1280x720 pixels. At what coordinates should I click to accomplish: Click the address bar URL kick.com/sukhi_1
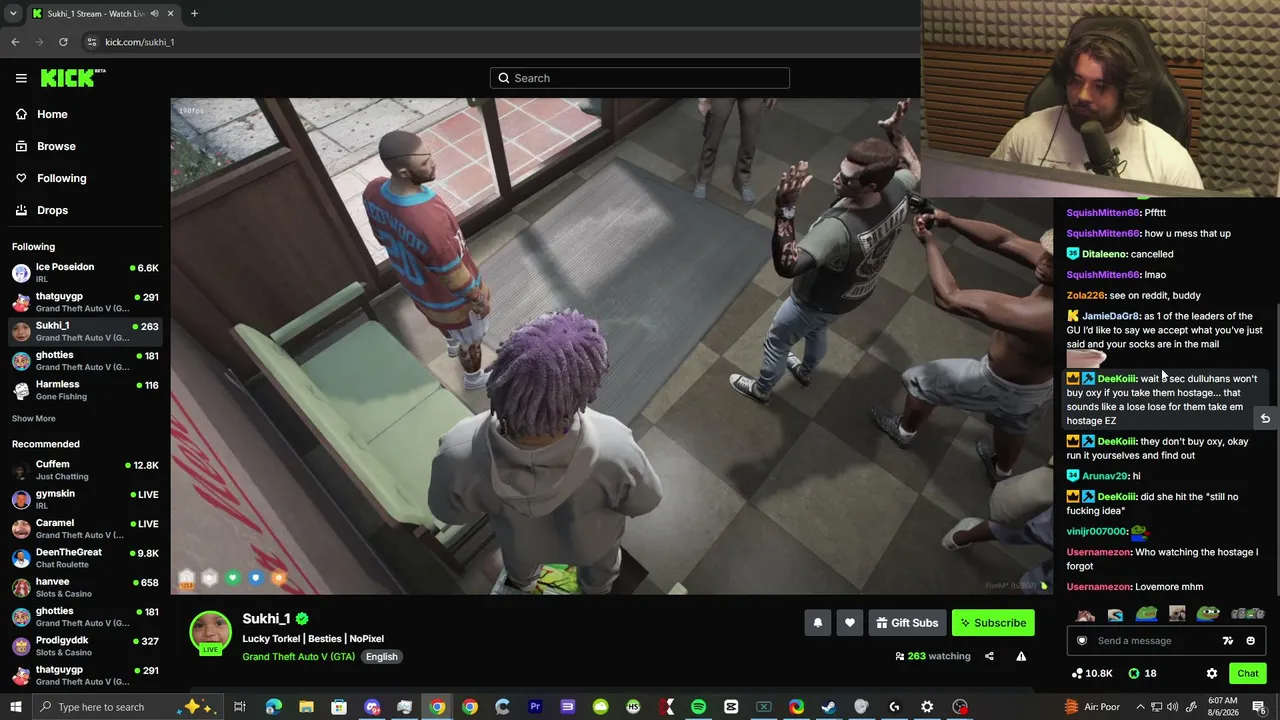(x=140, y=42)
